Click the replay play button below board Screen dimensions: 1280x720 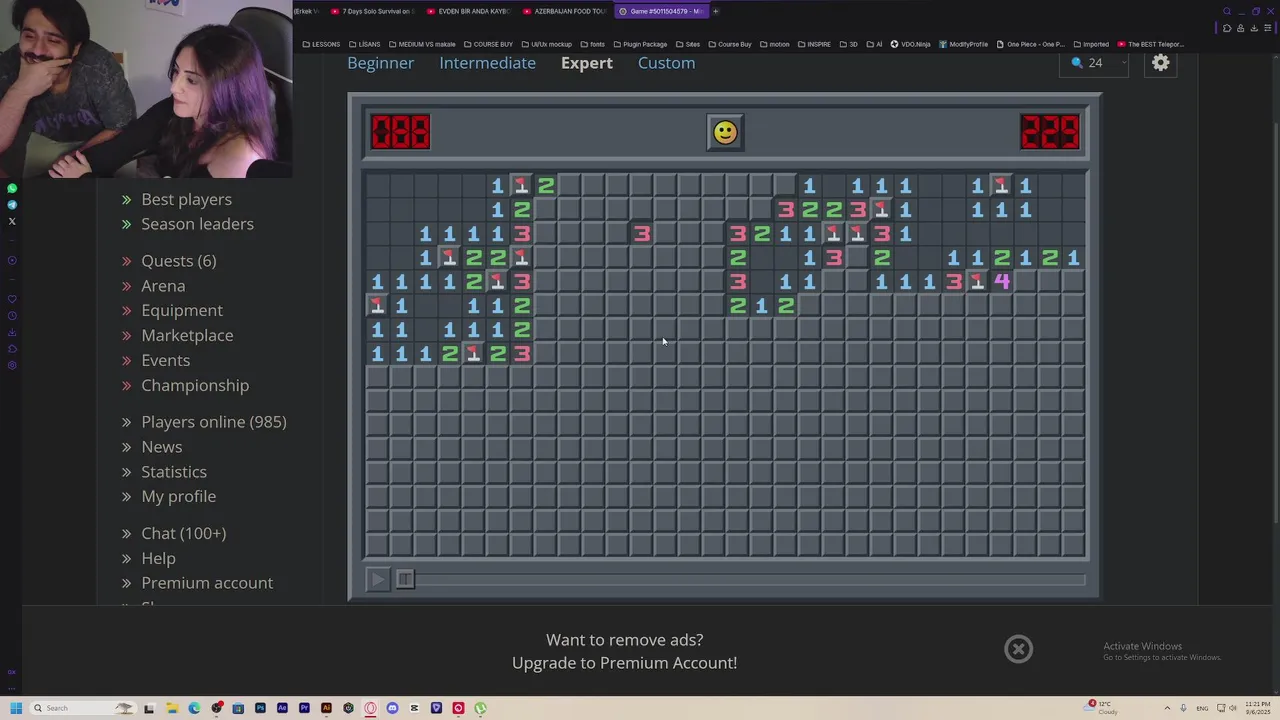[377, 579]
